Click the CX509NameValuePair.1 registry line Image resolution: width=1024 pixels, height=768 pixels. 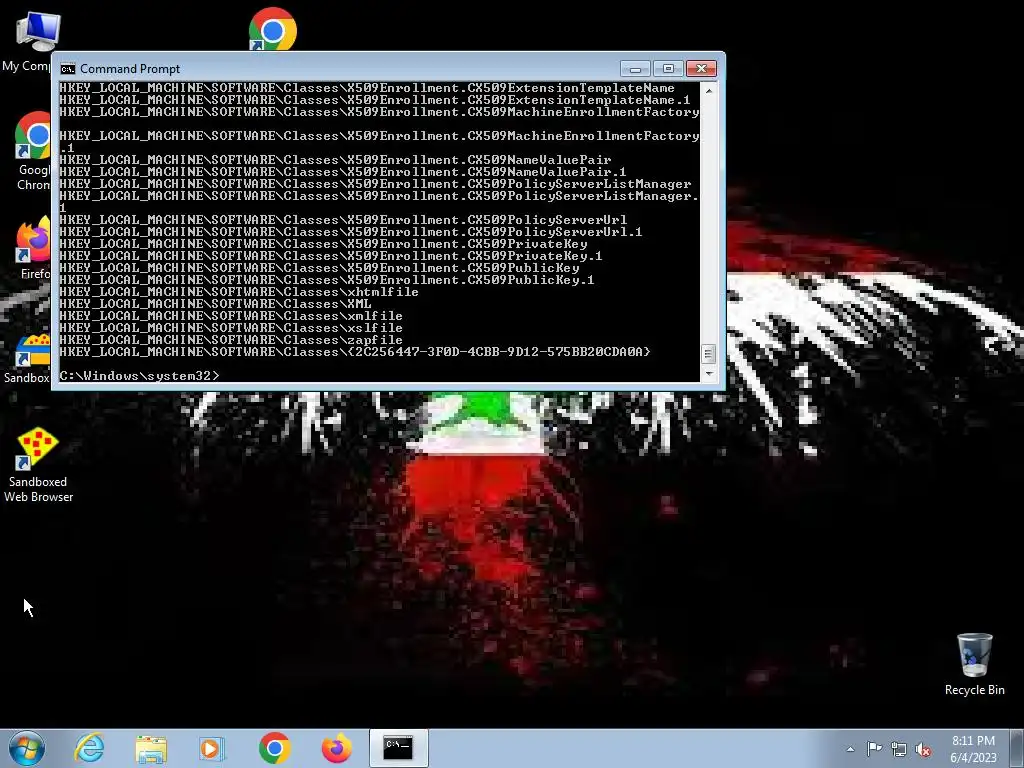tap(343, 172)
